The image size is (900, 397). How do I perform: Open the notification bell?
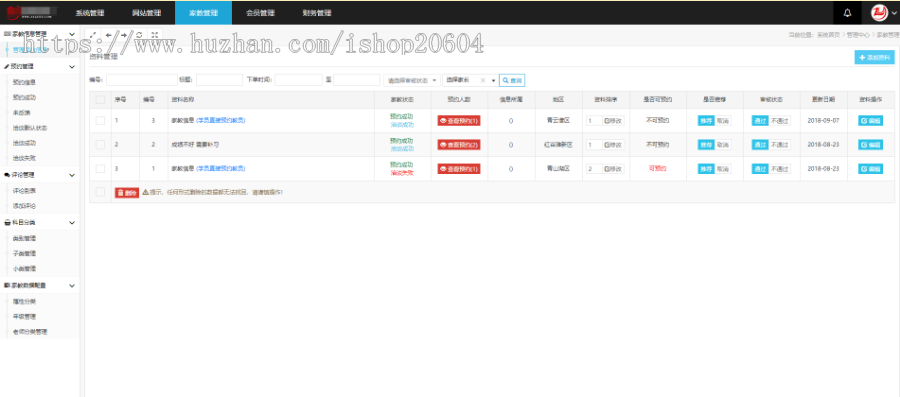(x=847, y=13)
